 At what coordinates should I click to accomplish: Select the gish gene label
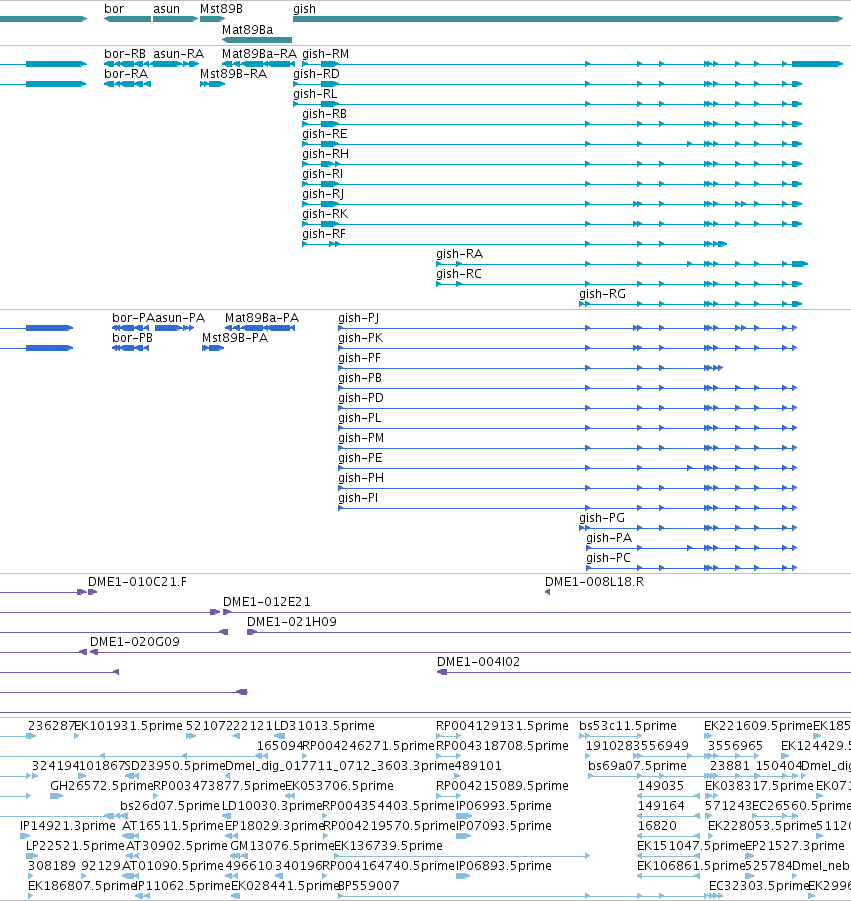pos(304,9)
